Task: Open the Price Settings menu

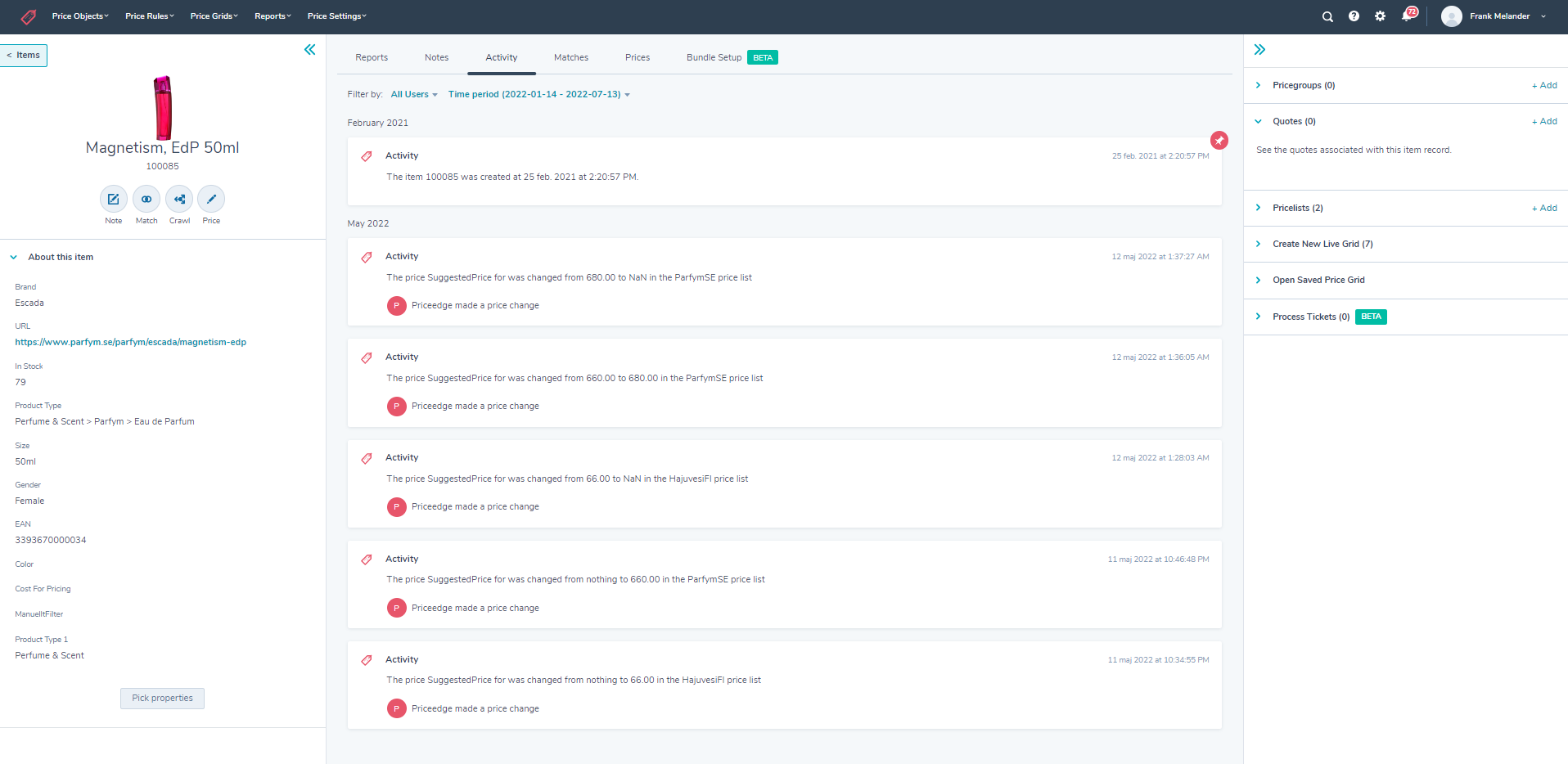Action: click(337, 16)
